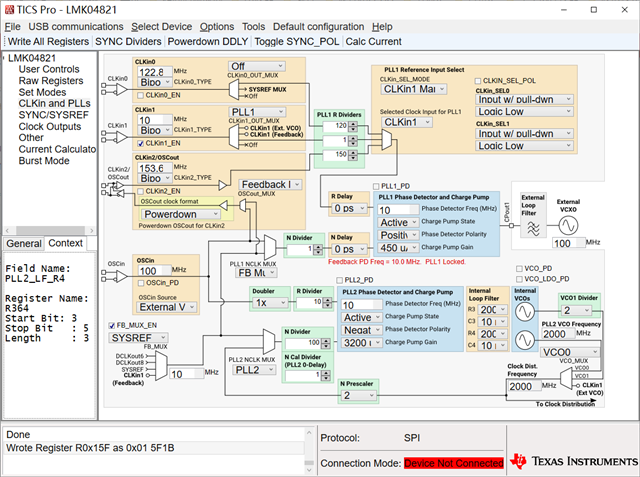Click the CLKin1_OUT_MUX multiplexer symbol
Image resolution: width=640 pixels, height=477 pixels.
point(233,137)
